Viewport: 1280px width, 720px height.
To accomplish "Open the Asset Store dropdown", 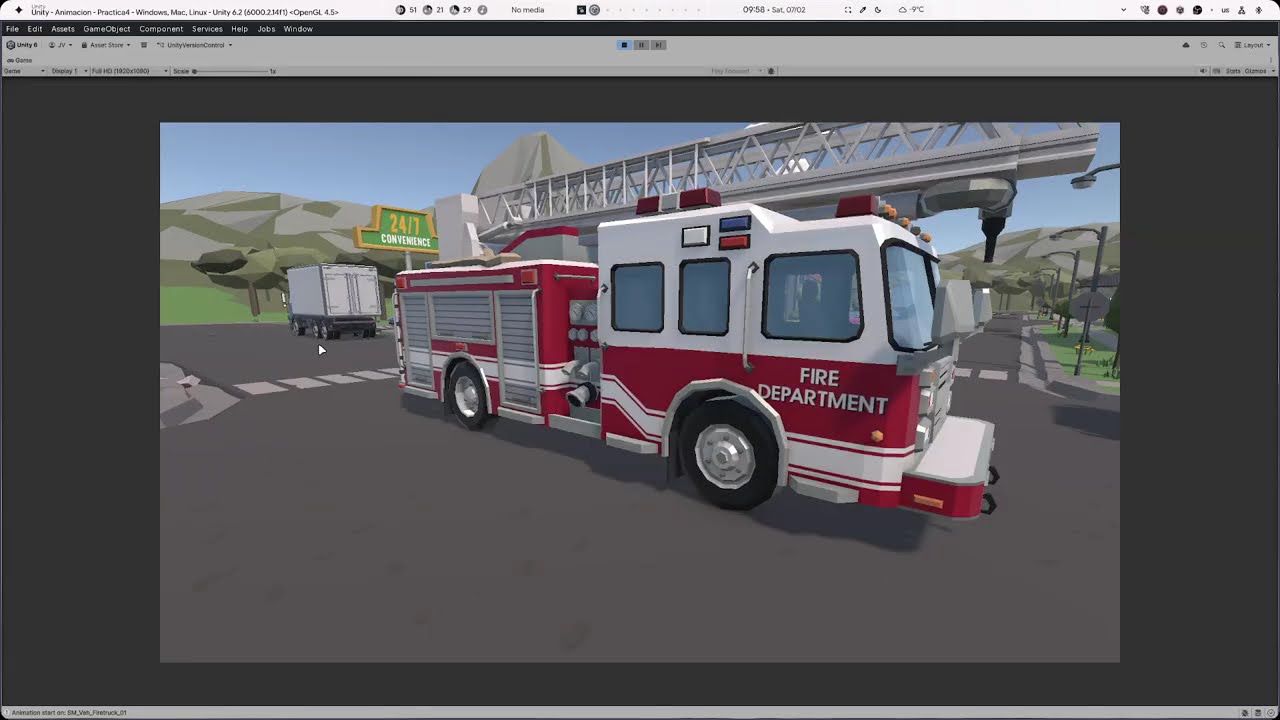I will click(107, 45).
